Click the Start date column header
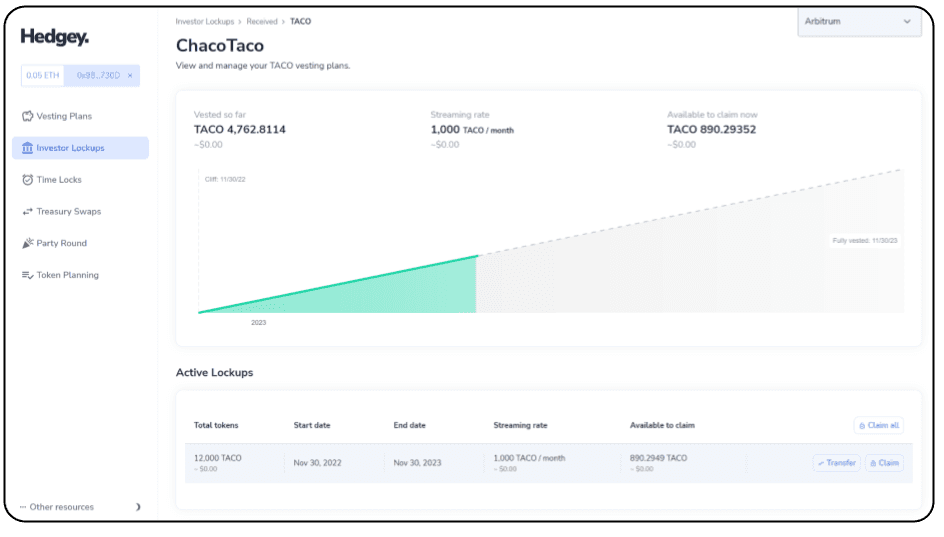 (x=312, y=426)
